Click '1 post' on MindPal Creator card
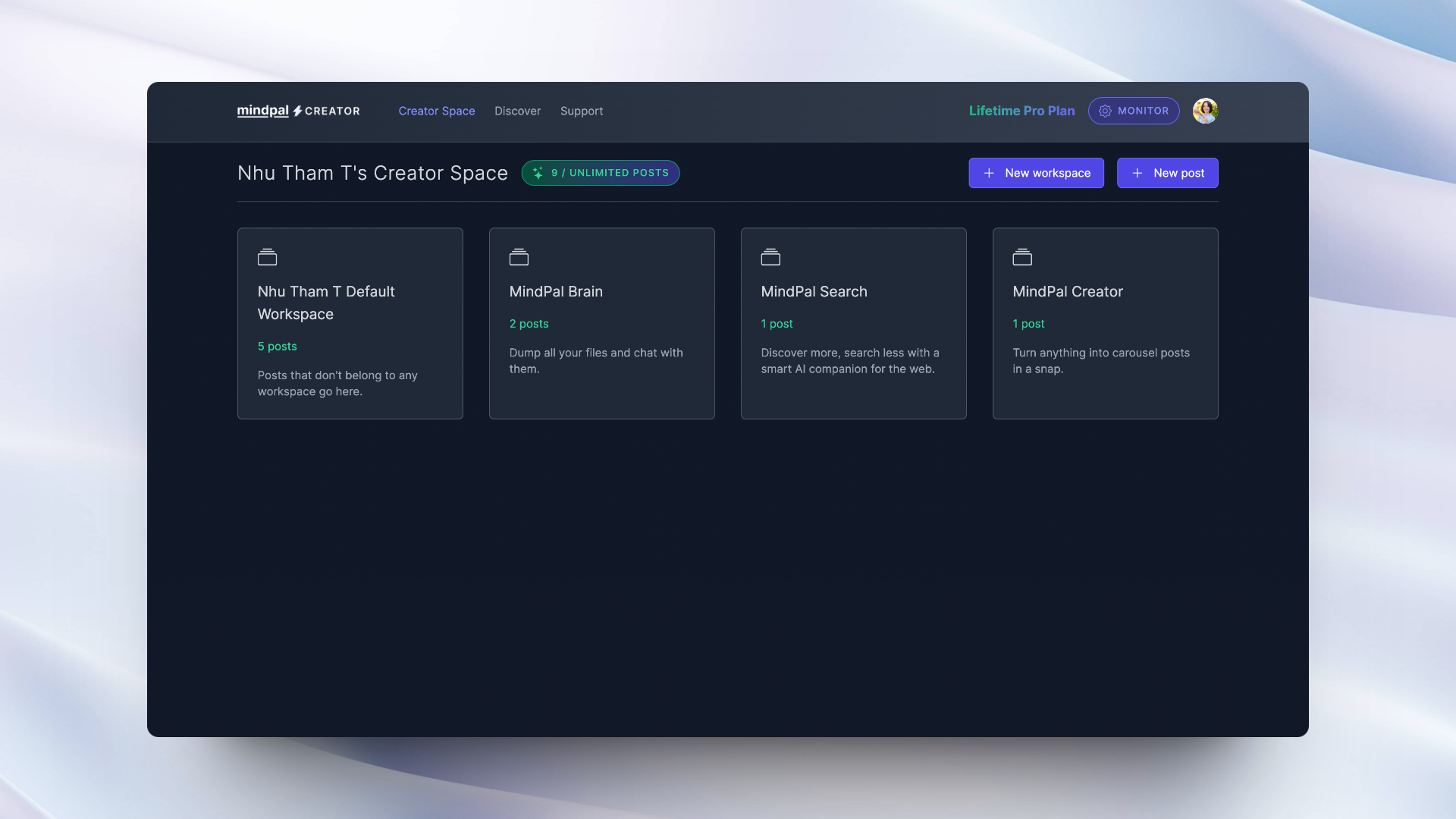 pos(1028,323)
